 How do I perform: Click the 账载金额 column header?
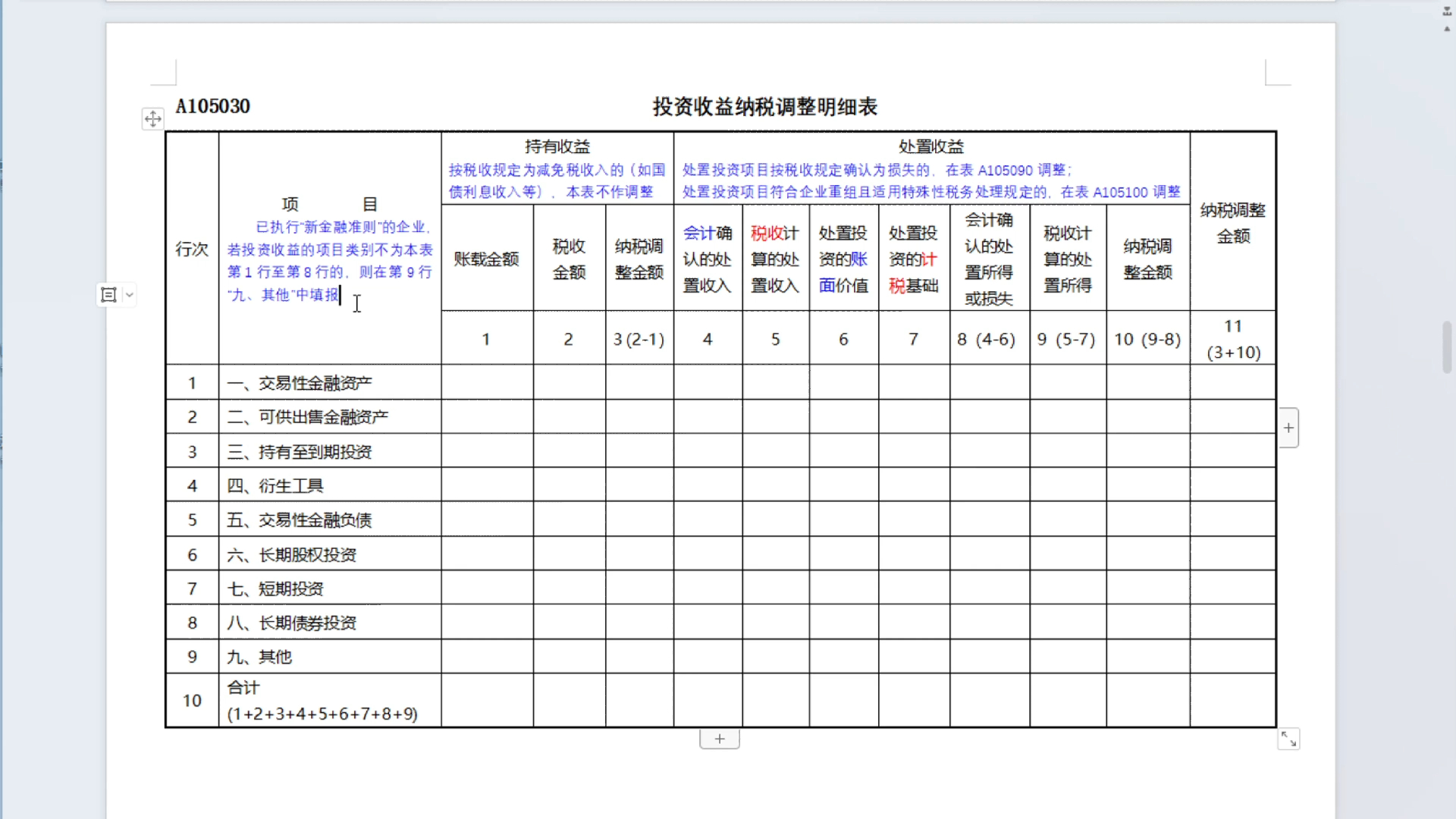pyautogui.click(x=486, y=259)
